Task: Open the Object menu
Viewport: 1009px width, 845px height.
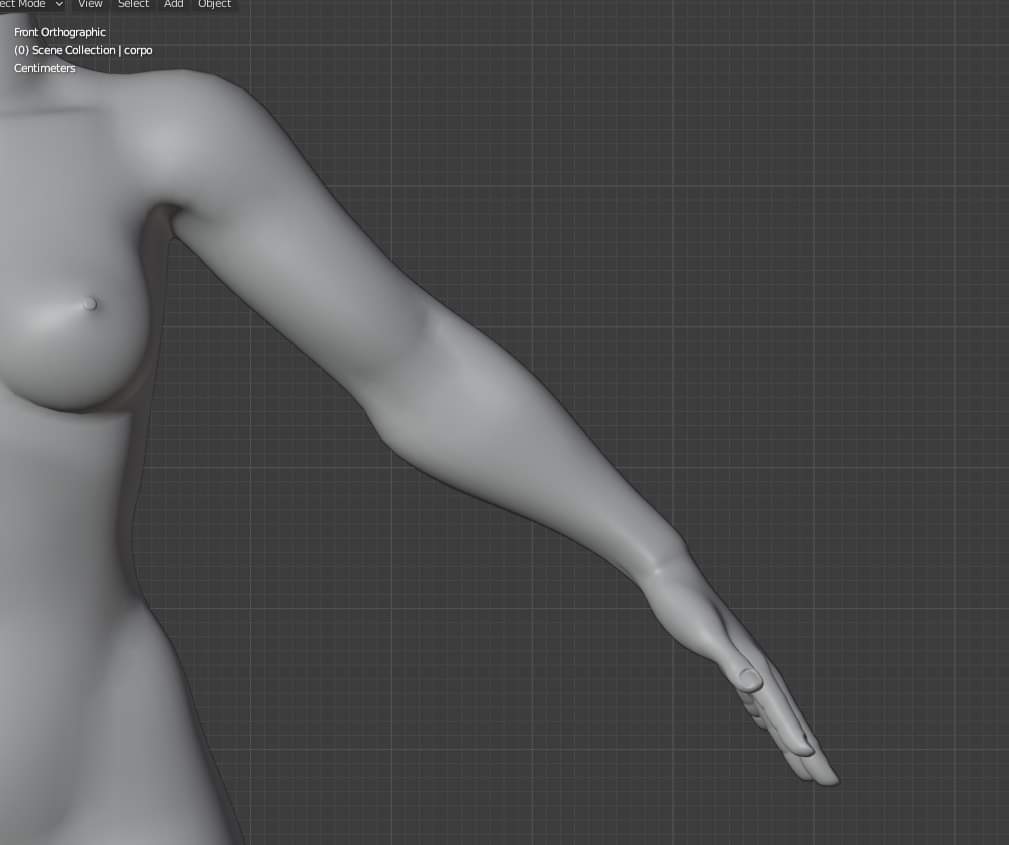Action: tap(214, 4)
